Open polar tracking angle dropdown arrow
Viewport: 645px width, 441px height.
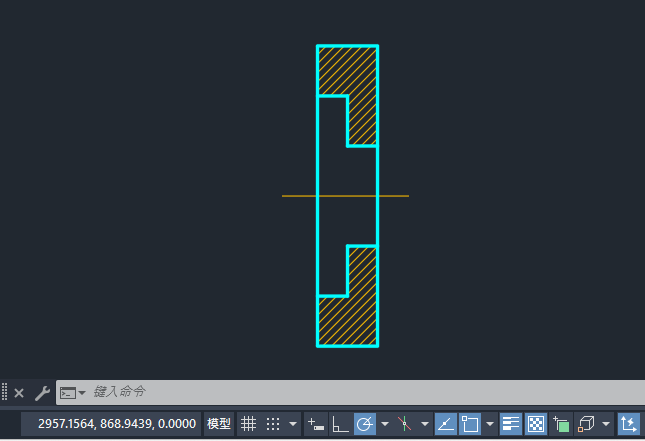click(x=385, y=424)
